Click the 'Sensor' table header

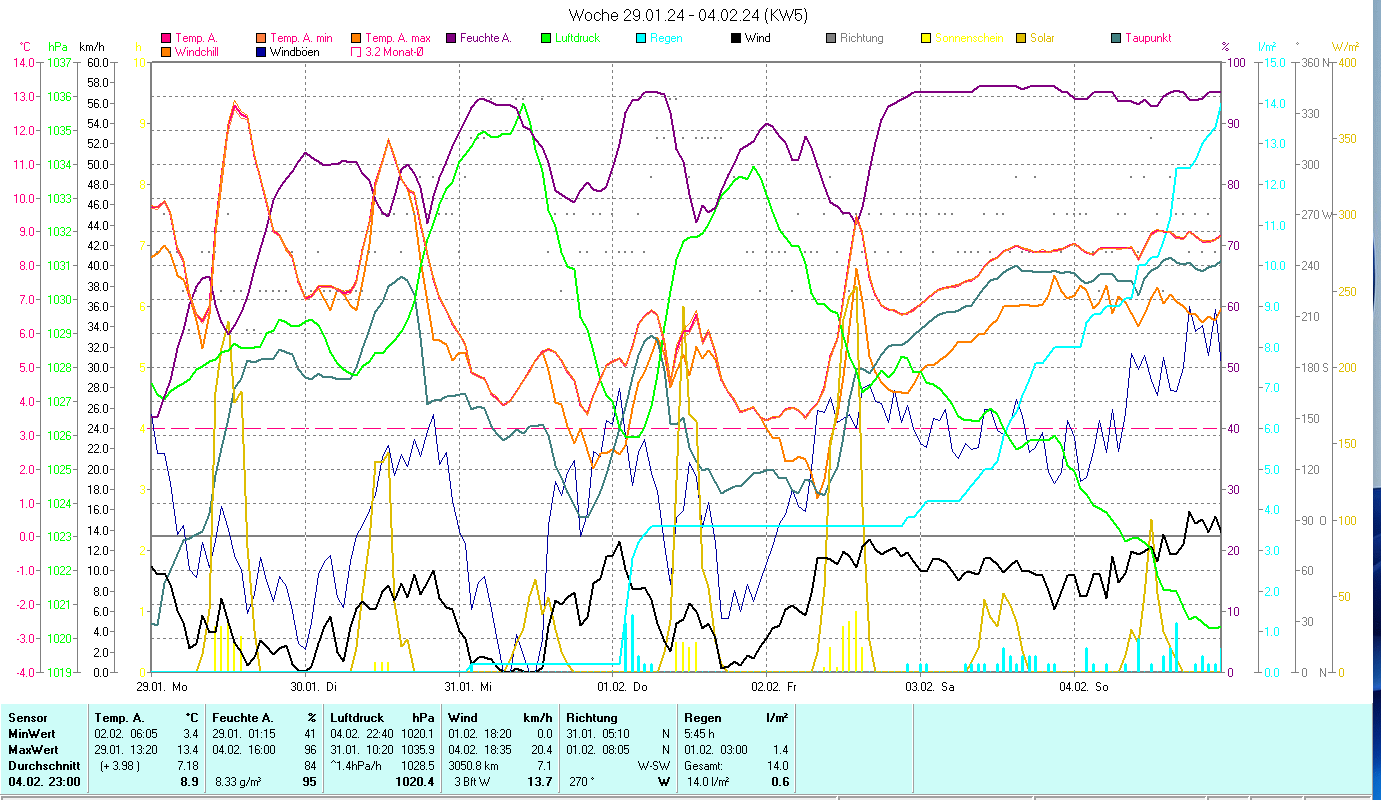[x=26, y=718]
